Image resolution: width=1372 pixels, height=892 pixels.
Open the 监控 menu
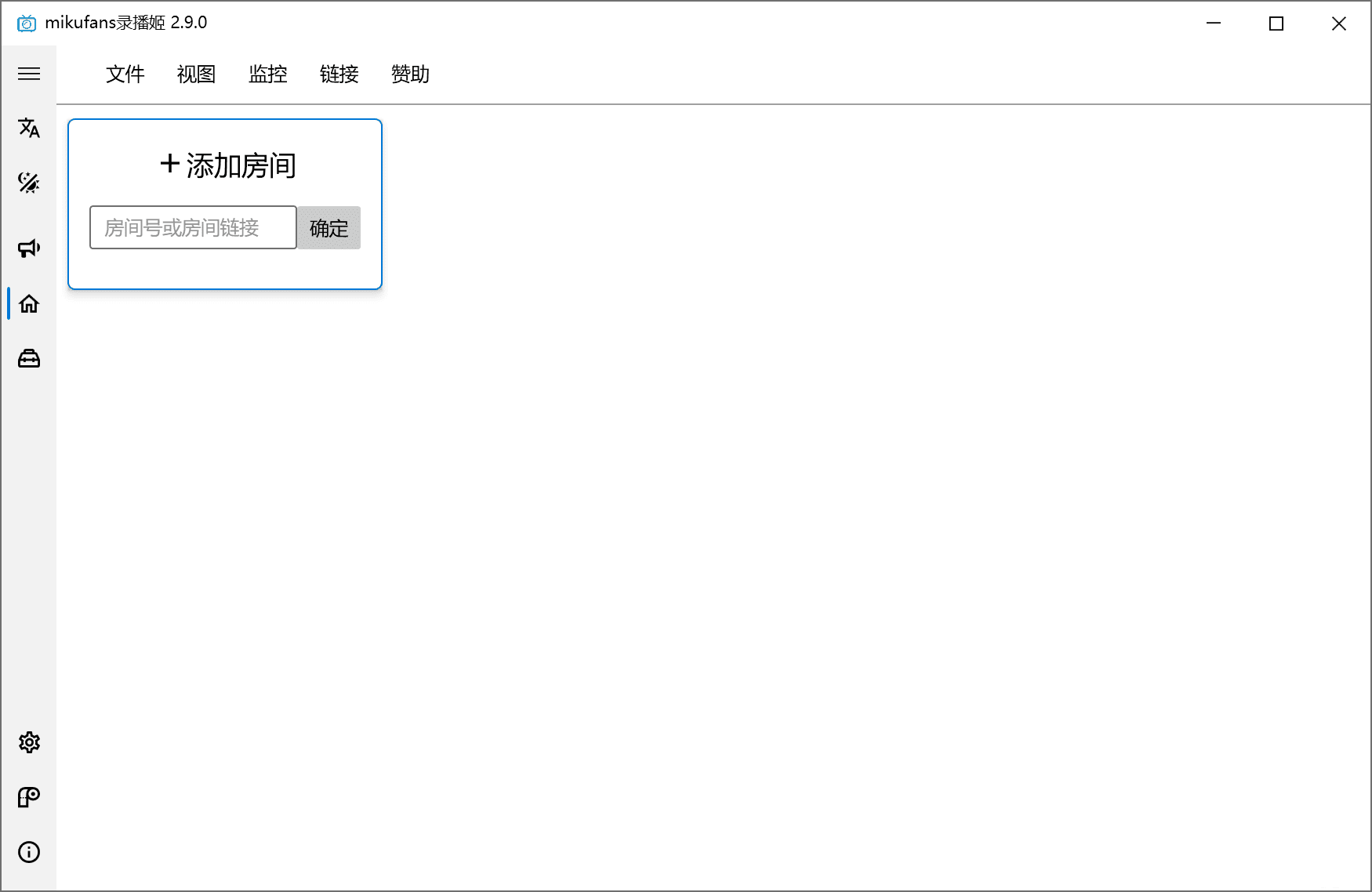point(267,74)
